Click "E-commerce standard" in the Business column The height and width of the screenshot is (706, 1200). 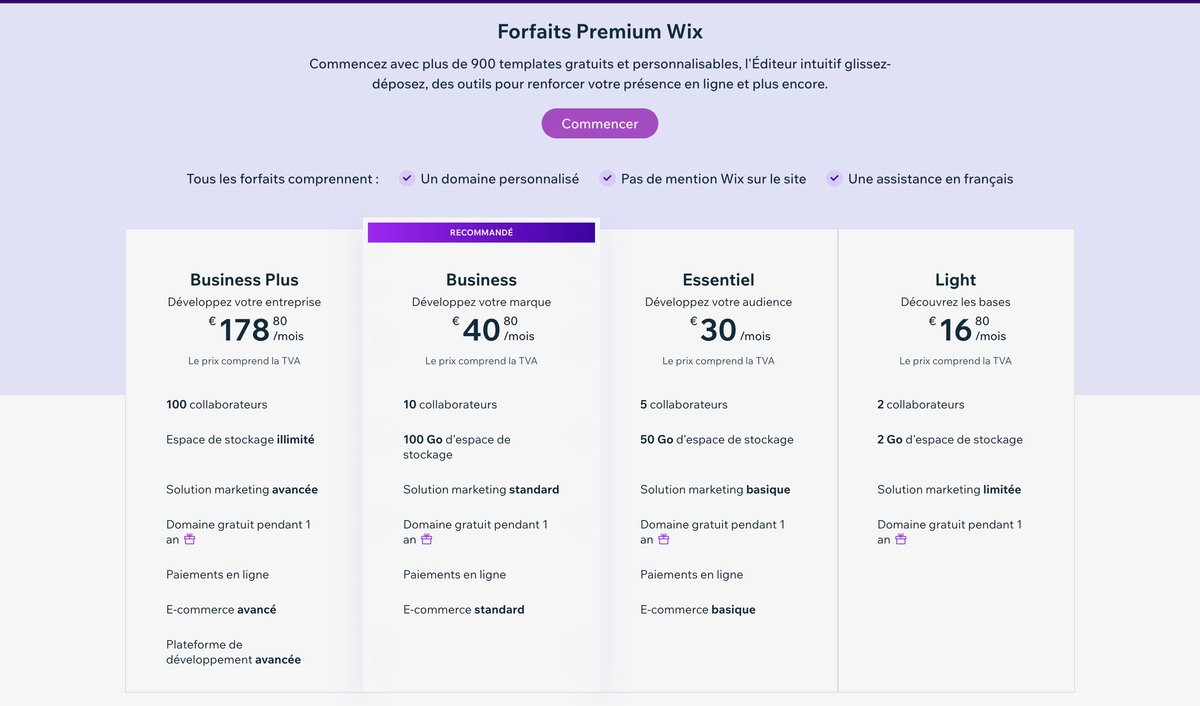465,609
